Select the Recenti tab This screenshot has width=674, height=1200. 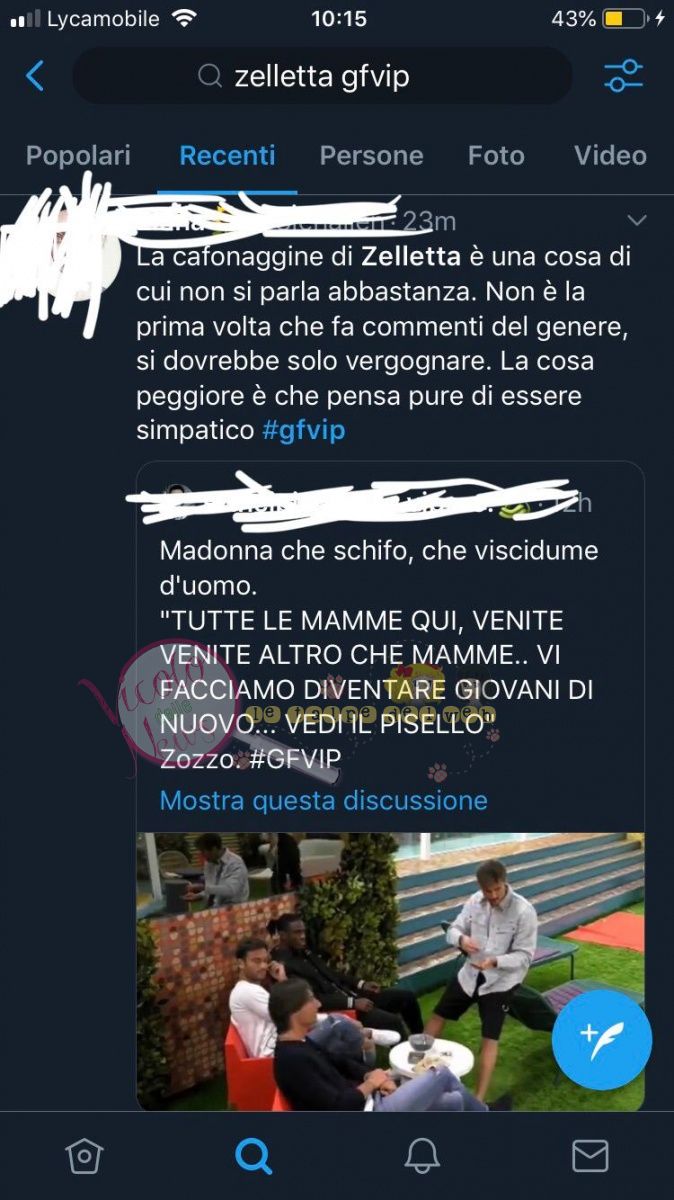click(x=227, y=156)
